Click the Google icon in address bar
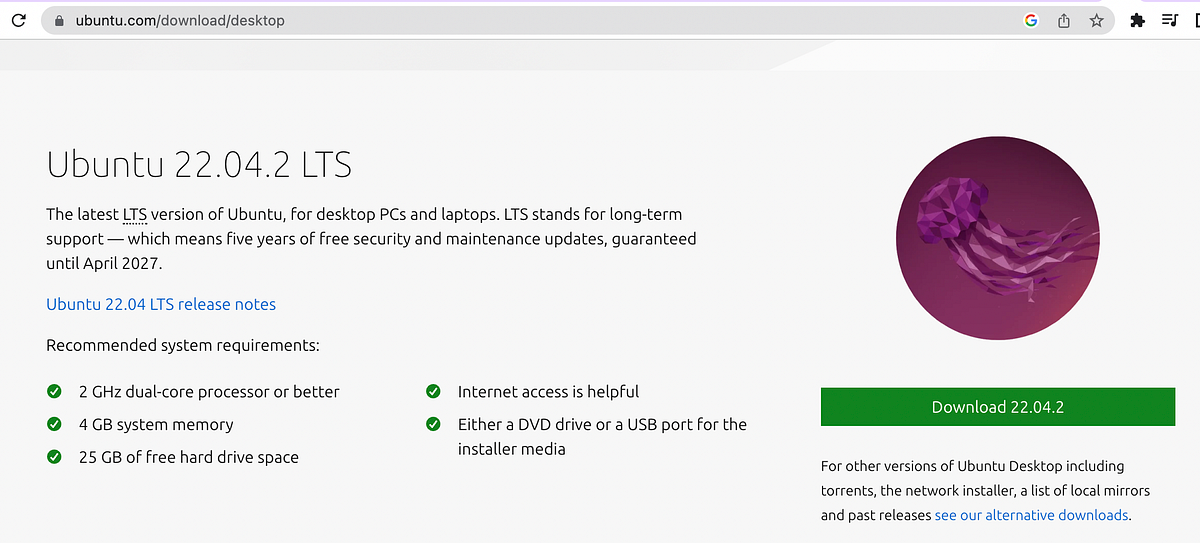Viewport: 1200px width, 543px height. click(1031, 20)
